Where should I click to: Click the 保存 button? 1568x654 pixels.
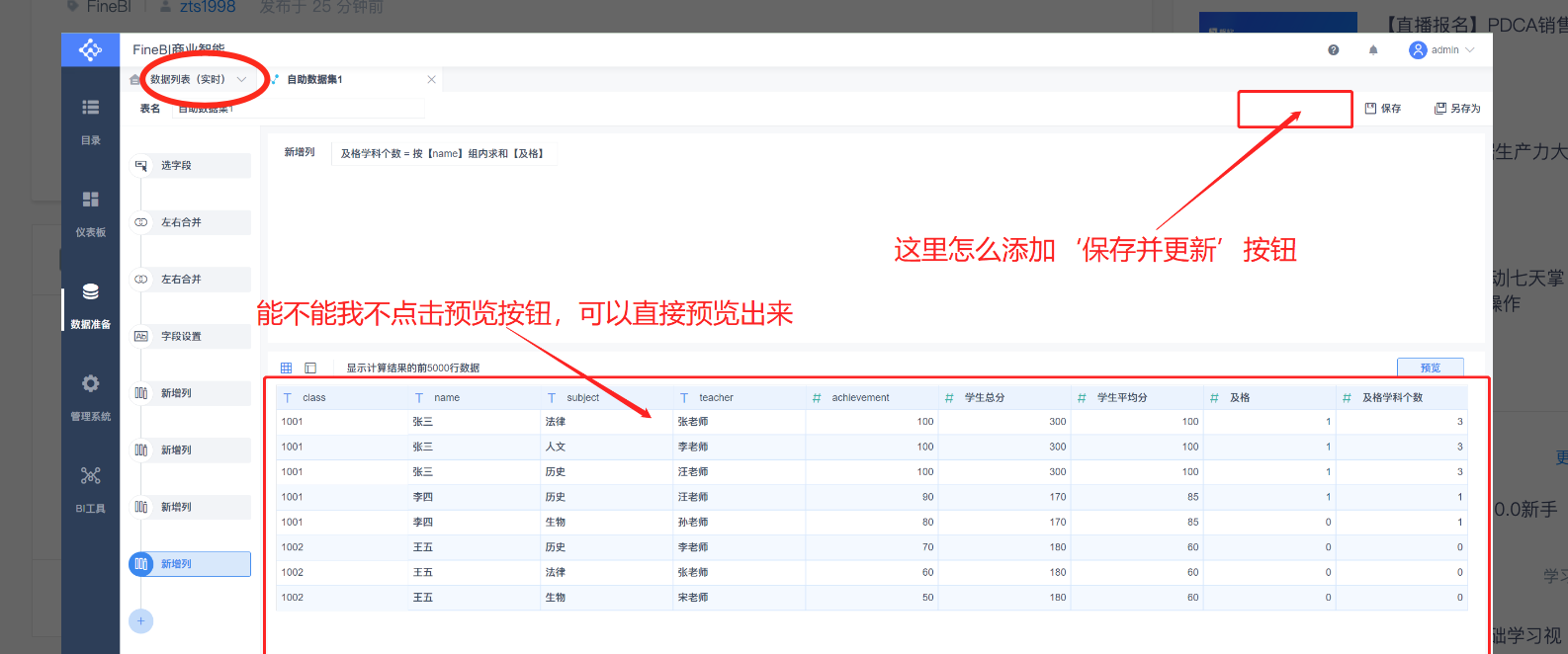1383,109
